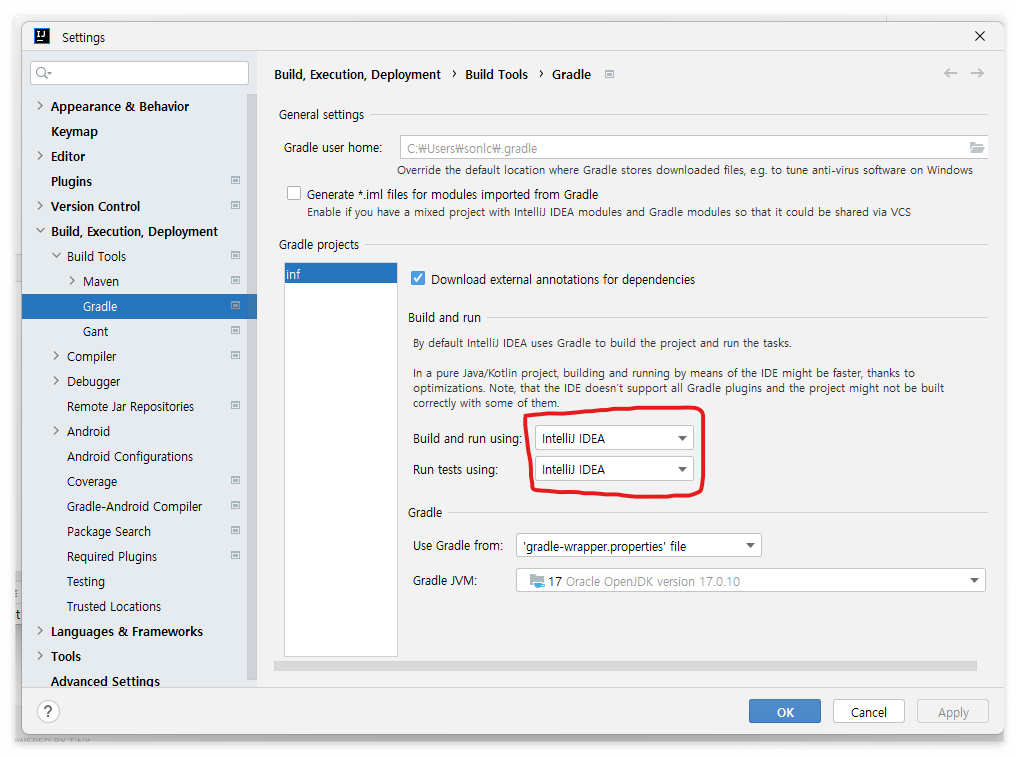Click the settings tree vertical scrollbar

pyautogui.click(x=252, y=387)
